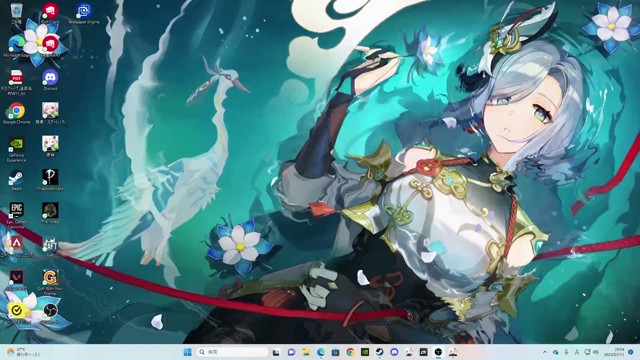The height and width of the screenshot is (360, 640).
Task: Select the VALORANT desktop shortcut next to Edge
Action: pyautogui.click(x=50, y=46)
